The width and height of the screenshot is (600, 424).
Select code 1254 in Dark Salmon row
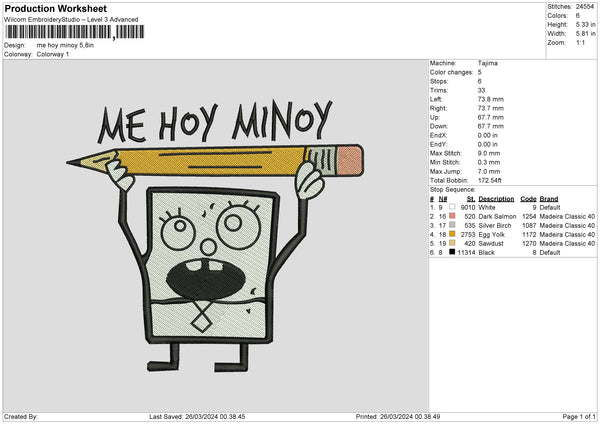(x=529, y=217)
